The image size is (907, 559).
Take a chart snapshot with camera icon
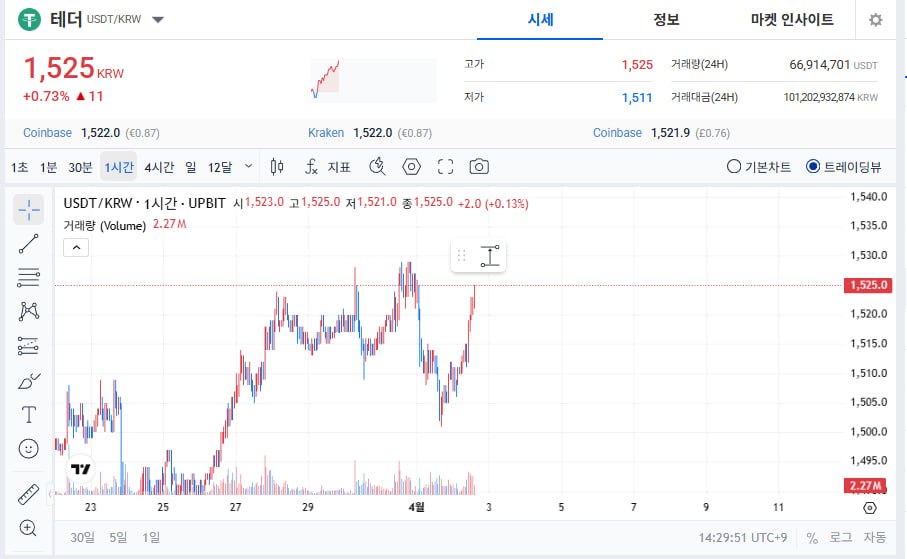point(480,167)
